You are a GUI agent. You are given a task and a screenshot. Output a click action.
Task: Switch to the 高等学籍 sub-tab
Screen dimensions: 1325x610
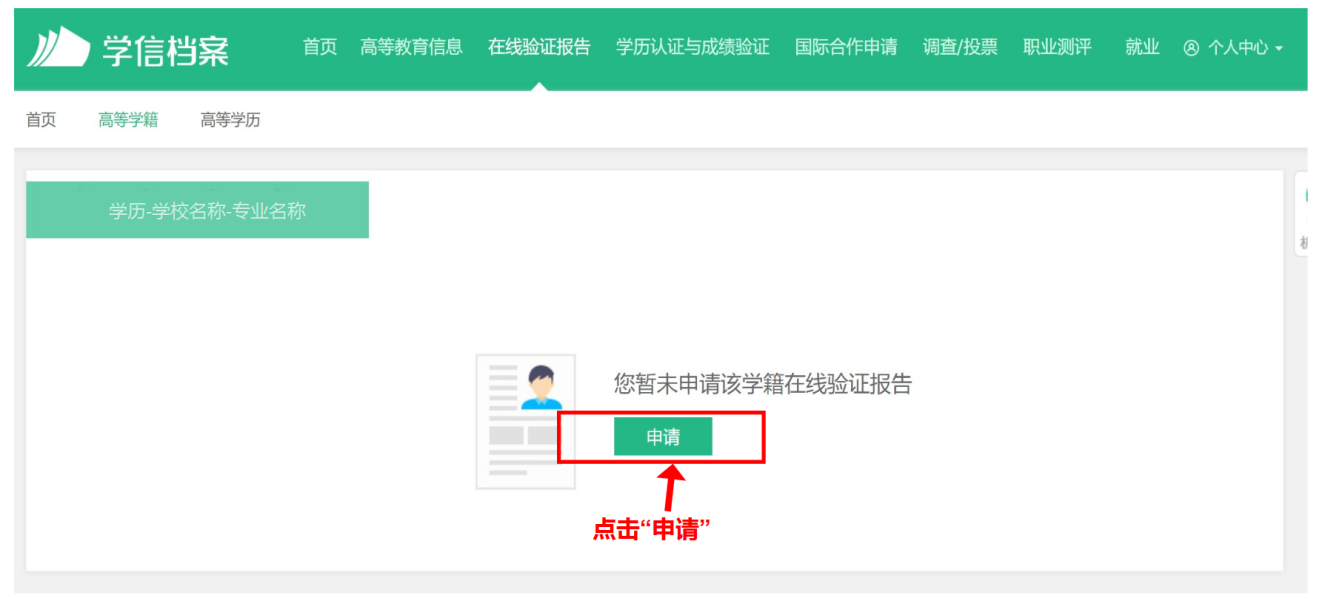(128, 120)
